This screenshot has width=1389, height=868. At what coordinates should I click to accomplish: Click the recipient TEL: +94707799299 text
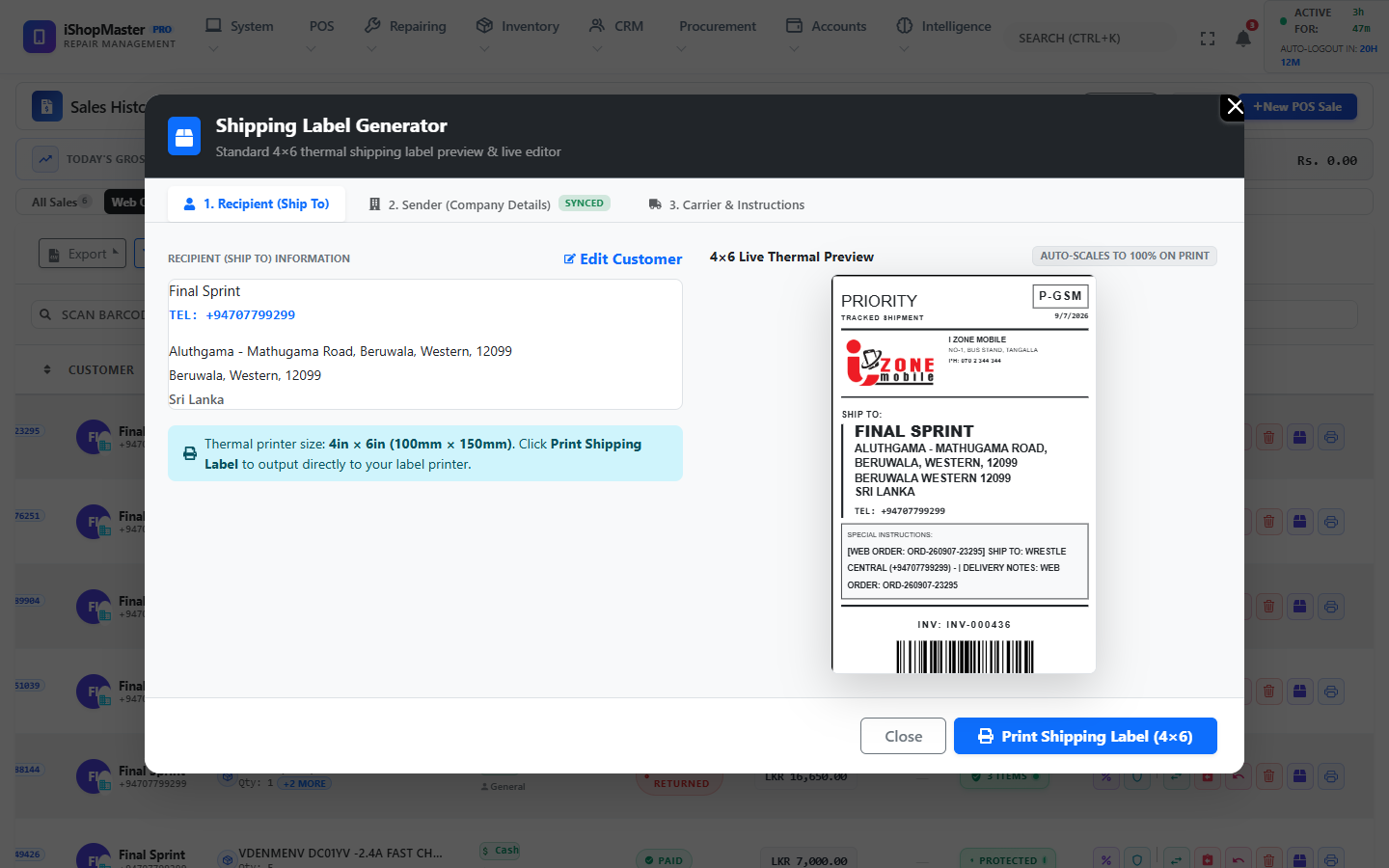point(232,315)
